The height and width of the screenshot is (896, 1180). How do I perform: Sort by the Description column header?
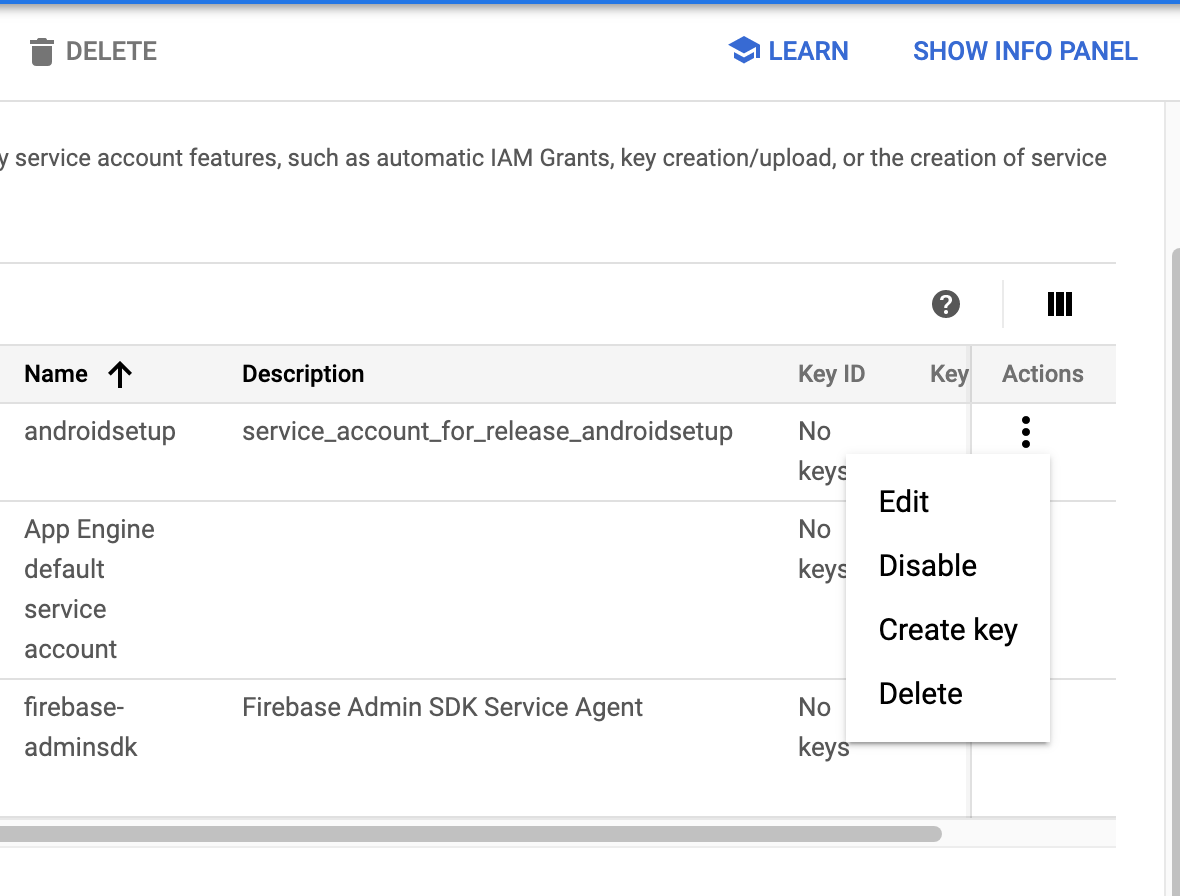coord(303,374)
